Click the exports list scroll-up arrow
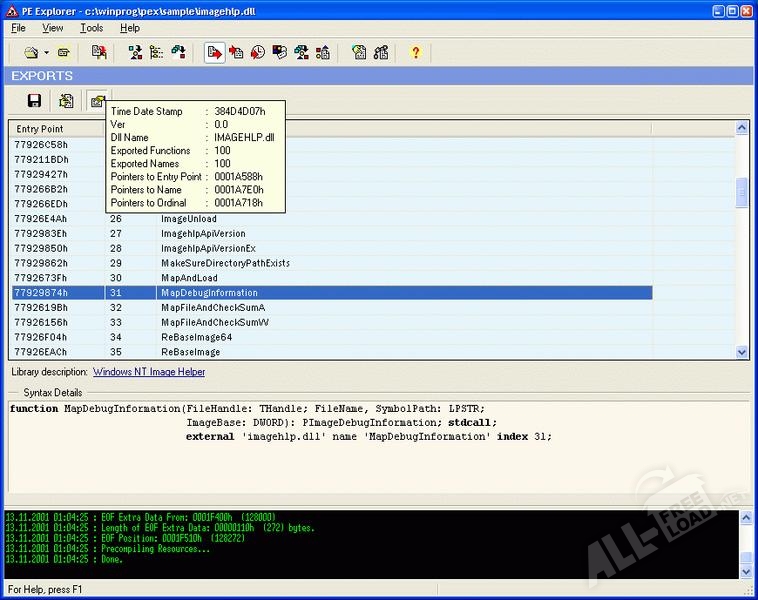This screenshot has height=600, width=758. [742, 129]
